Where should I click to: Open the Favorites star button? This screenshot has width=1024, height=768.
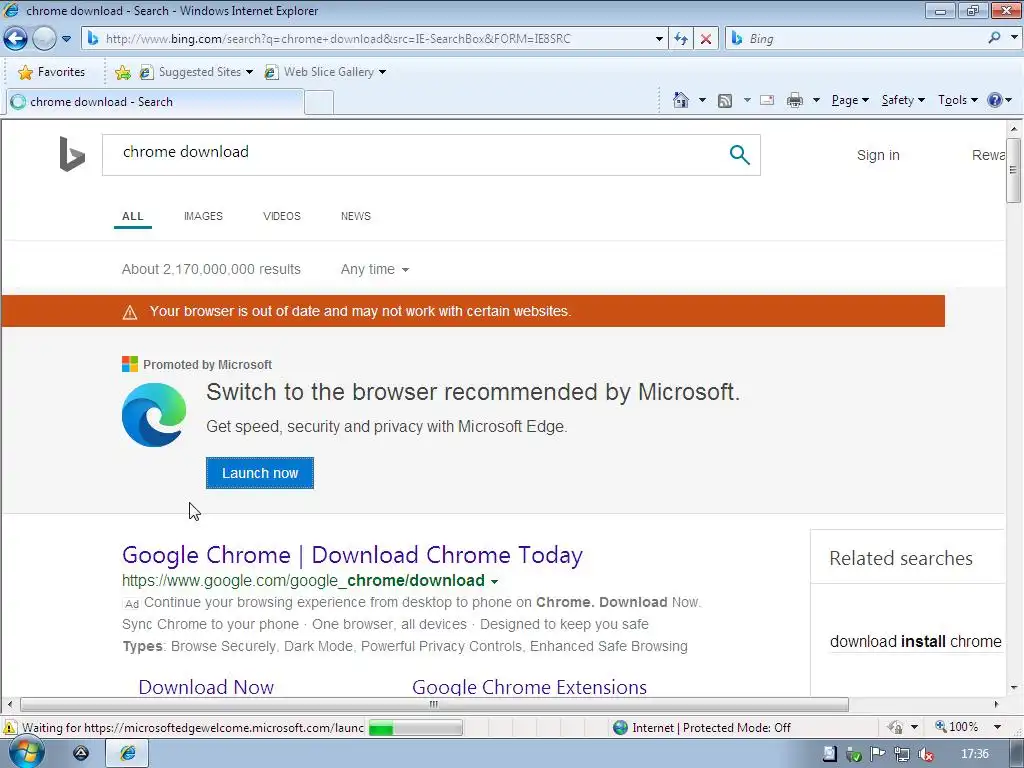[x=51, y=72]
